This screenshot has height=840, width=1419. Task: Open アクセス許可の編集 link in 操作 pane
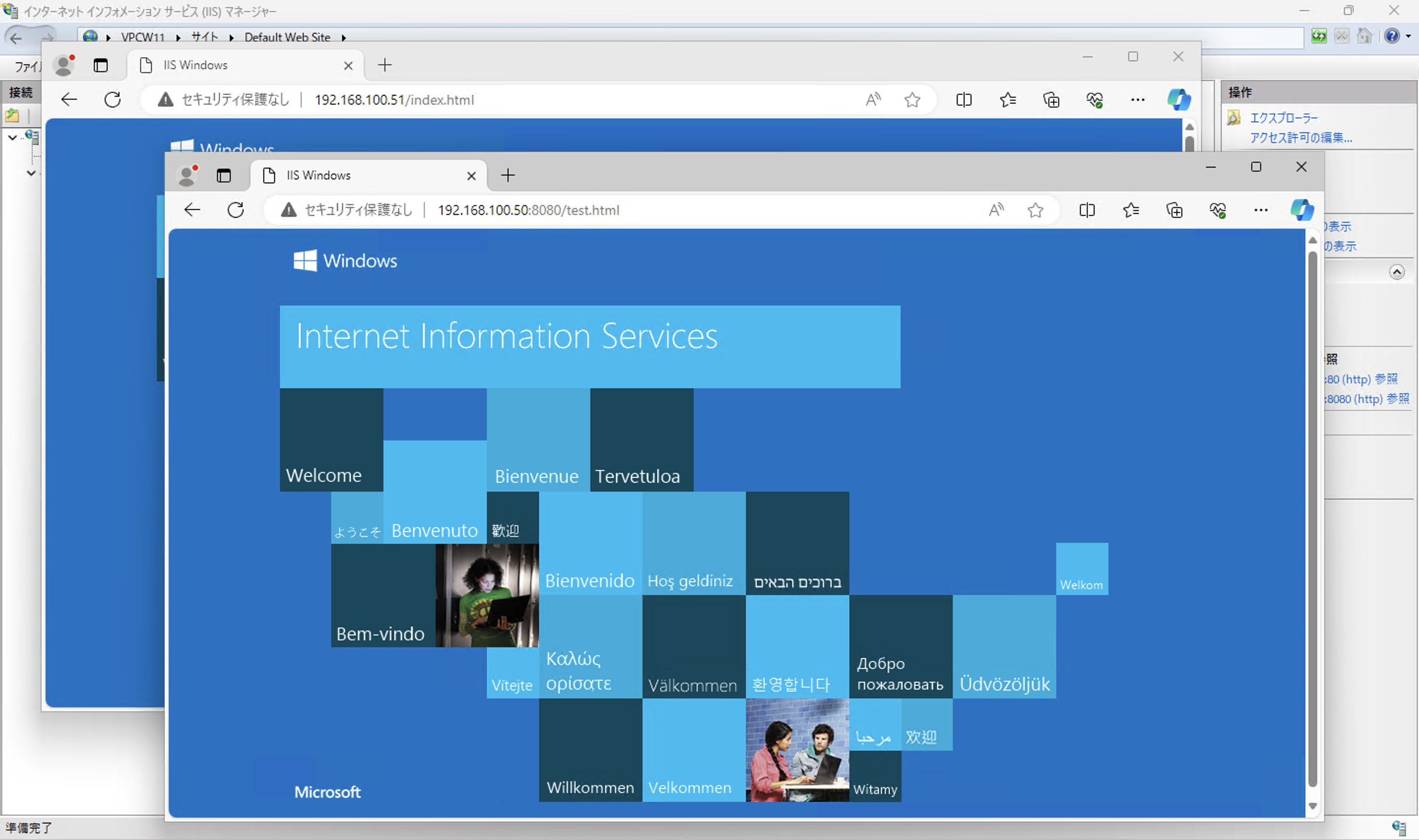[x=1301, y=137]
